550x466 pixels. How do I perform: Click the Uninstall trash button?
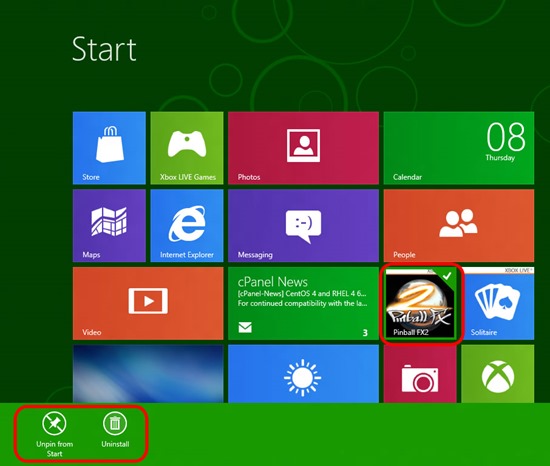115,430
